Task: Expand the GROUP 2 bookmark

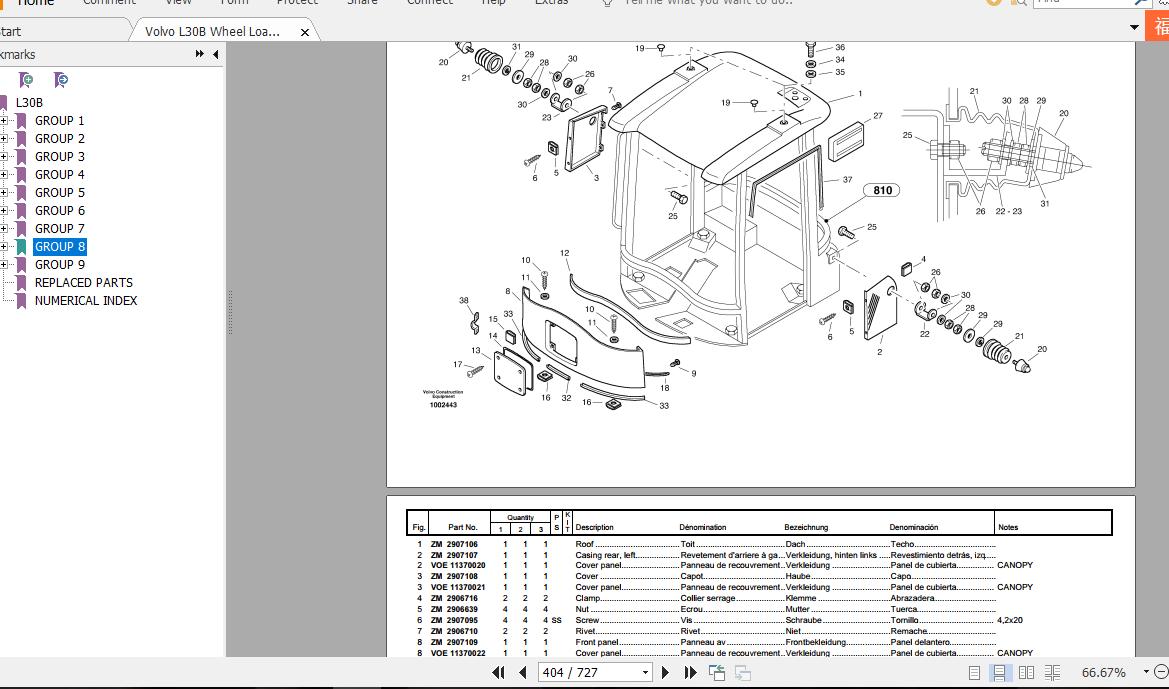Action: click(4, 139)
